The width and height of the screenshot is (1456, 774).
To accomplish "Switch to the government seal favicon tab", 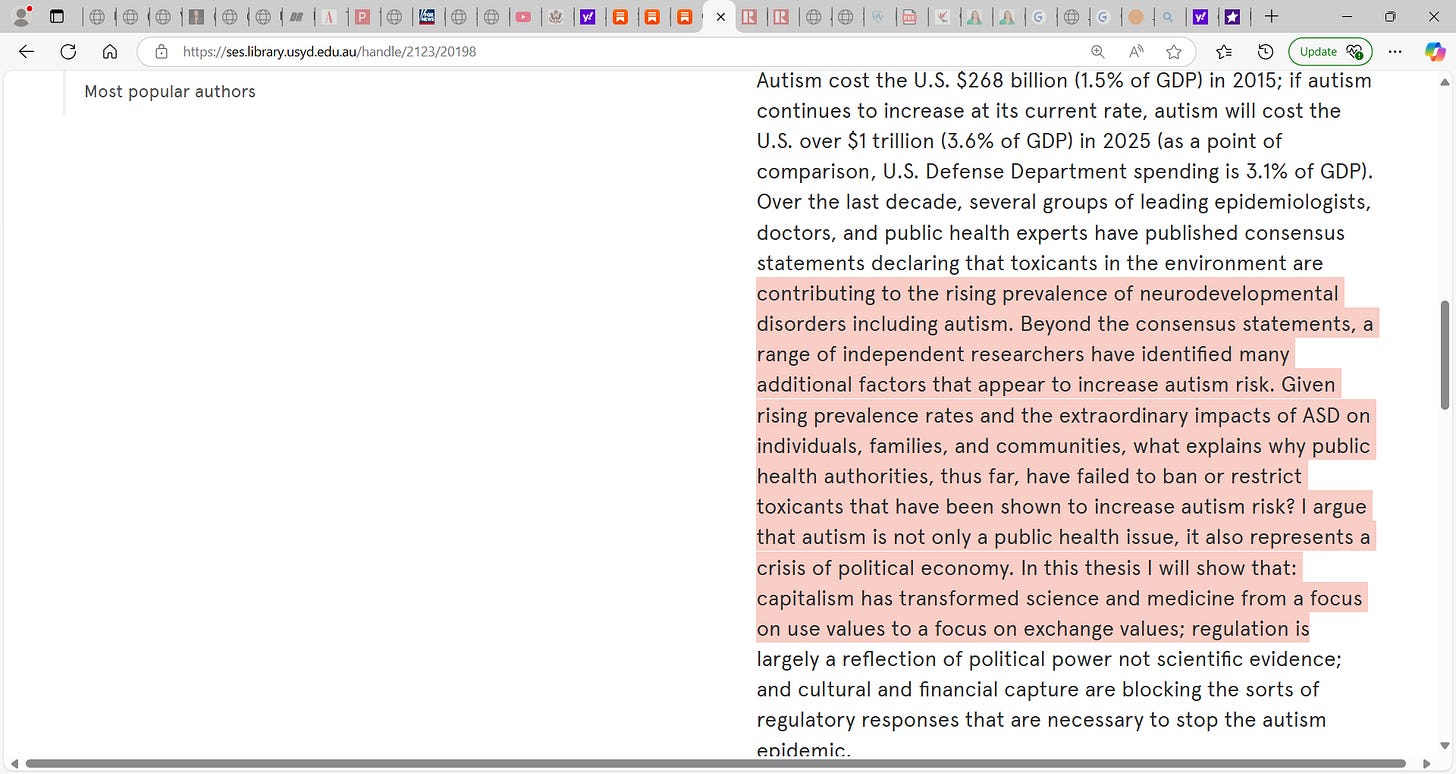I will (x=555, y=17).
